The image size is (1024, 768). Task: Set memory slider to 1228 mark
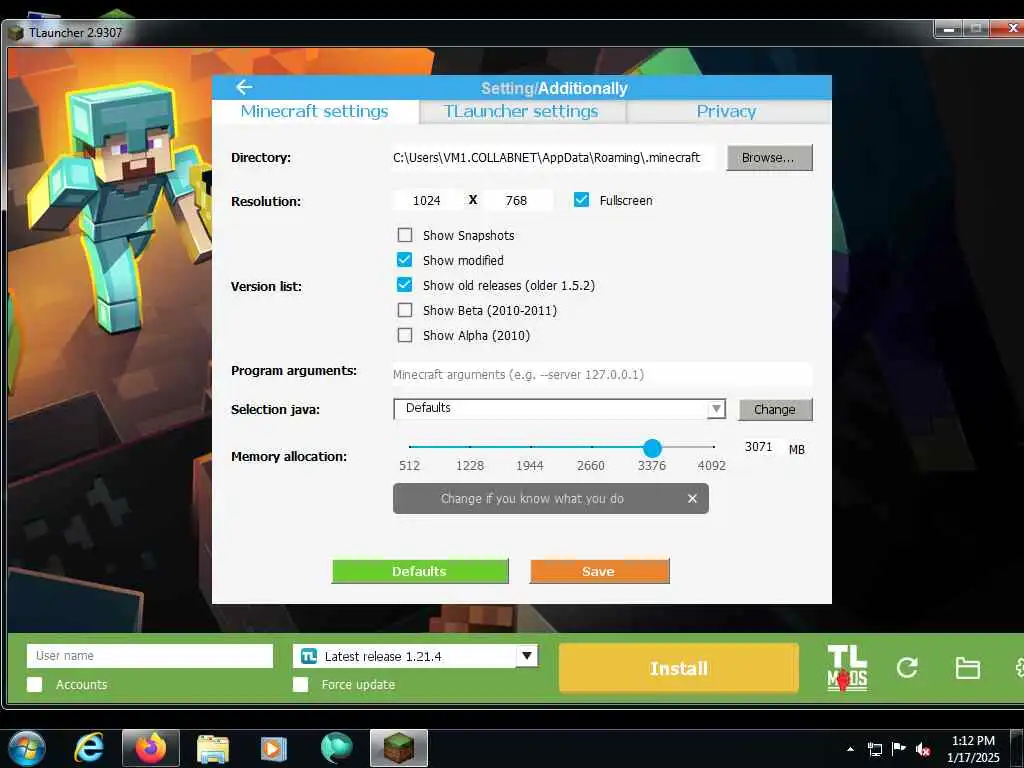[470, 447]
